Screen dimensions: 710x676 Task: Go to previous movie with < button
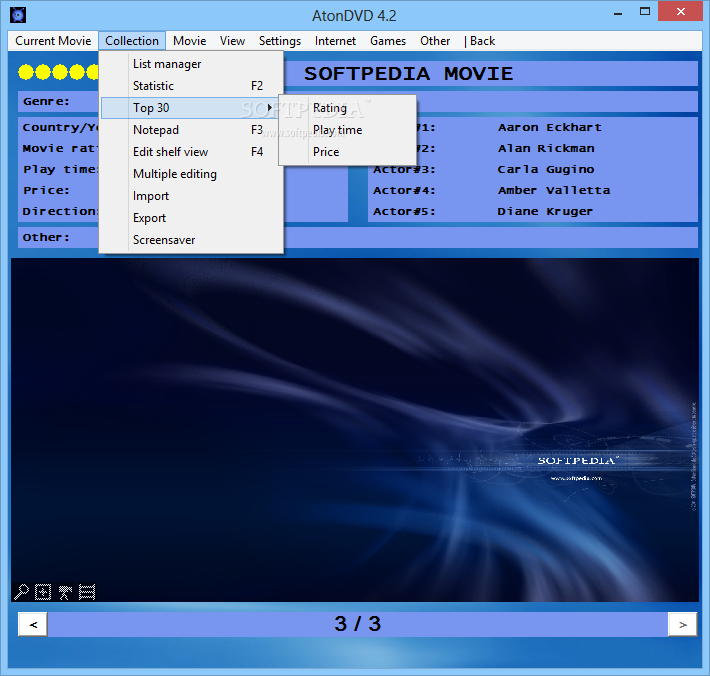coord(33,625)
